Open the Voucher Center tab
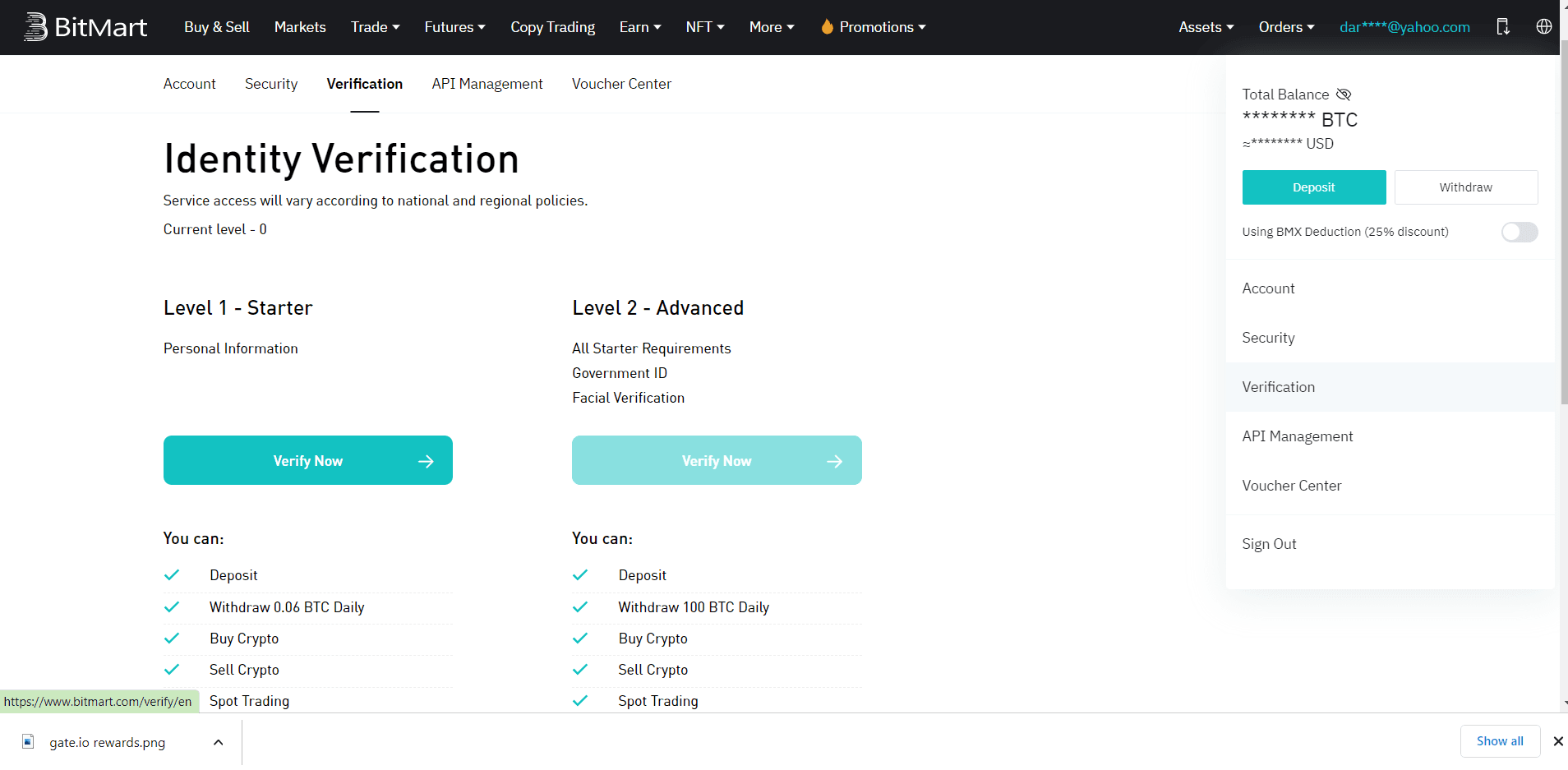1568x770 pixels. pos(621,84)
